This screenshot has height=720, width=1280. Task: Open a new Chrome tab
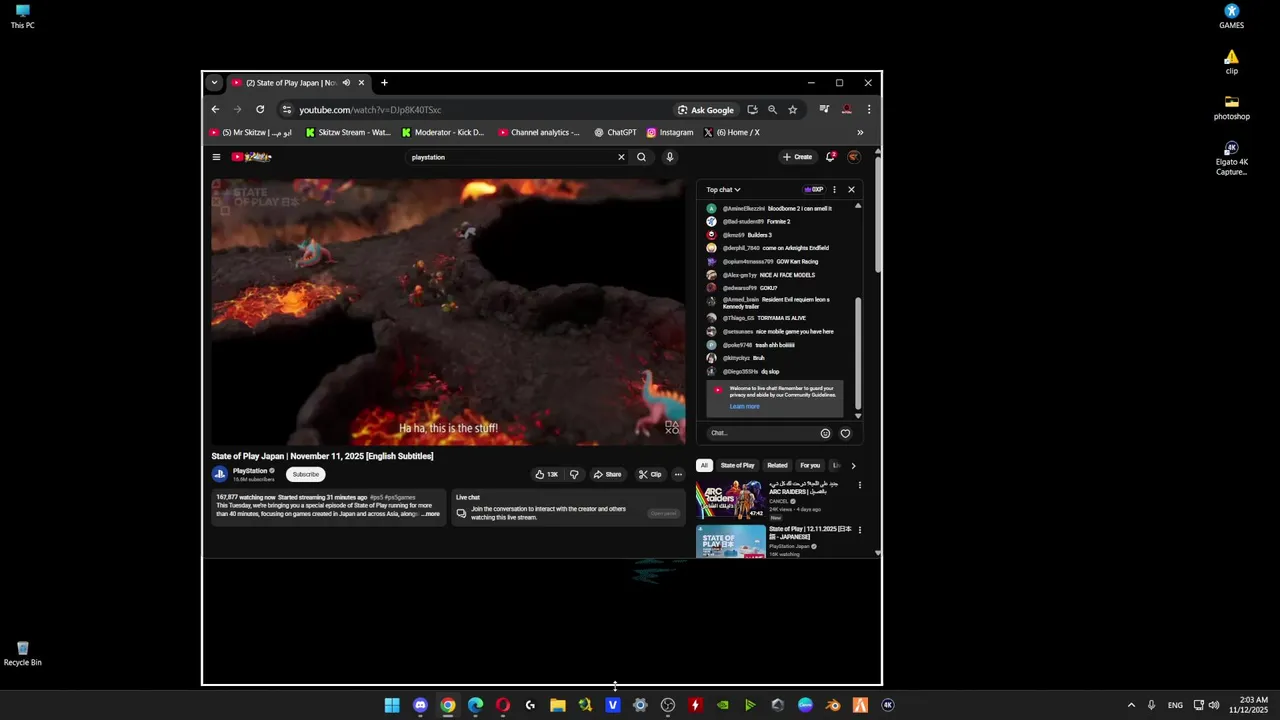pos(384,83)
